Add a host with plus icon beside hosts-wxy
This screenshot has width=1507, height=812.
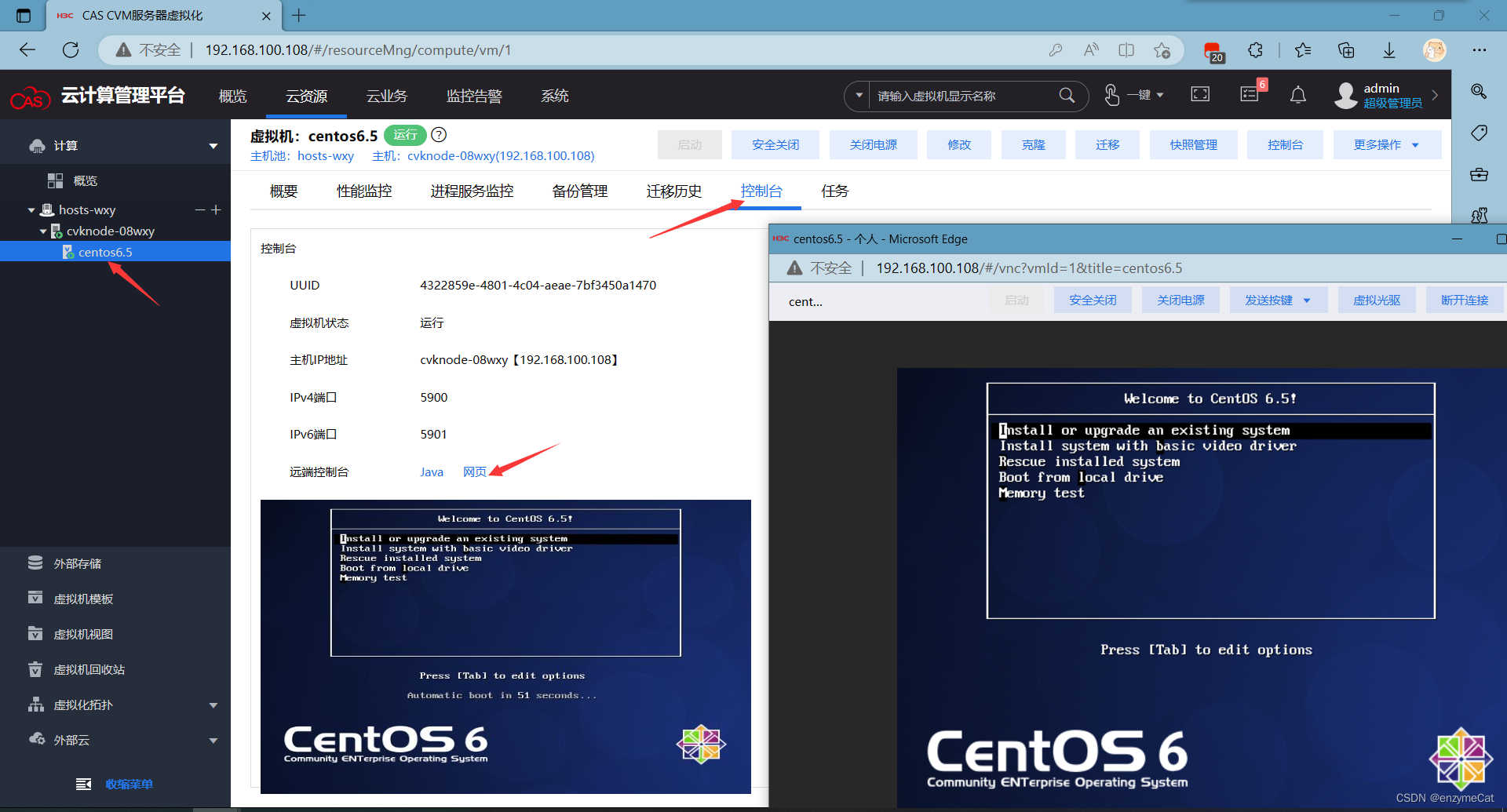pos(216,209)
